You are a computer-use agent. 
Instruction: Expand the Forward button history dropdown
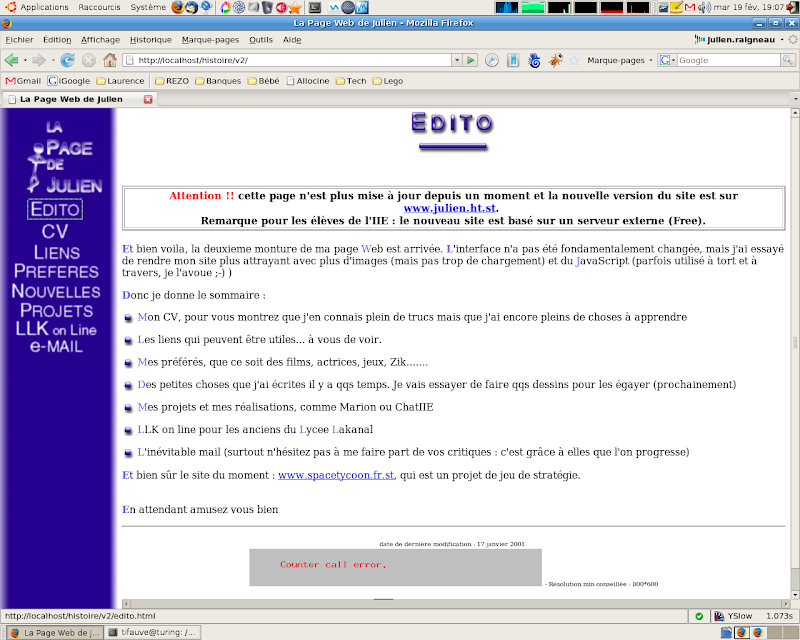point(53,60)
